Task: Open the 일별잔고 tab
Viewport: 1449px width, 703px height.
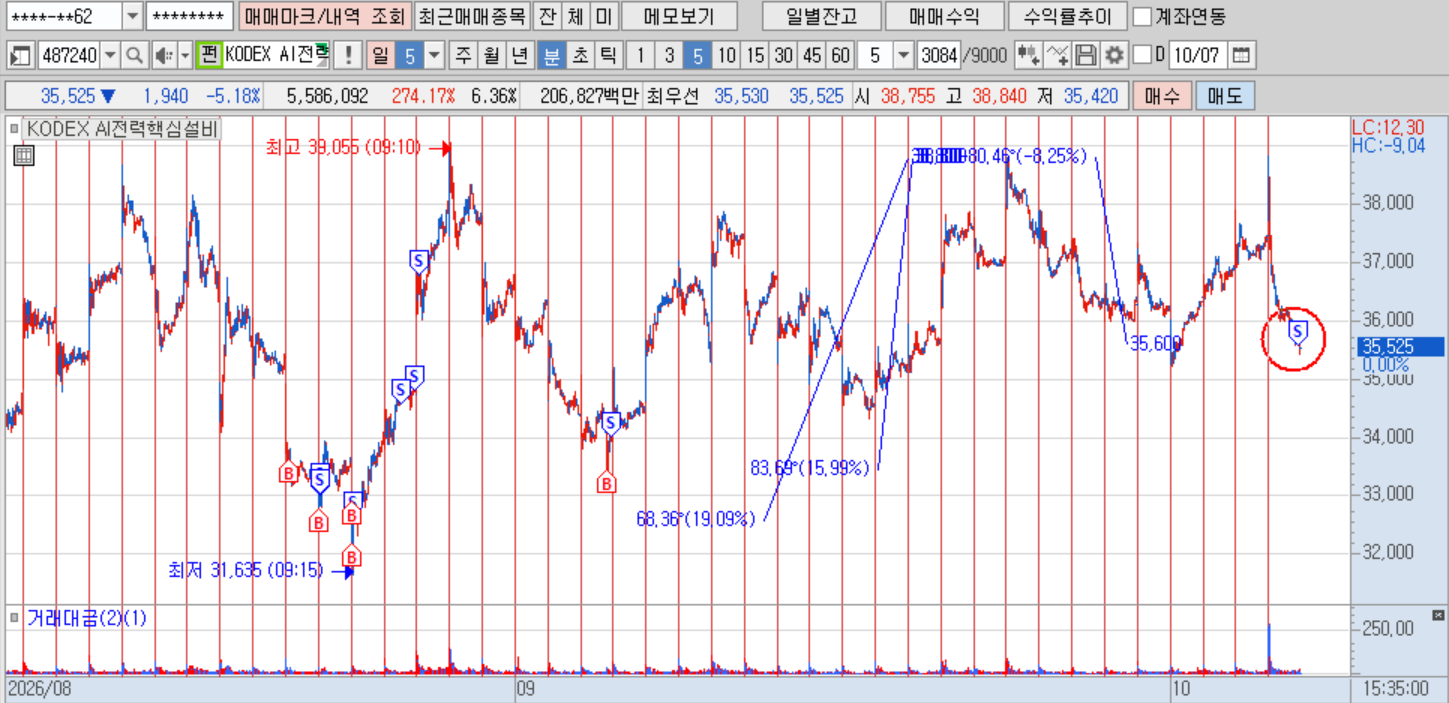Action: pos(821,16)
